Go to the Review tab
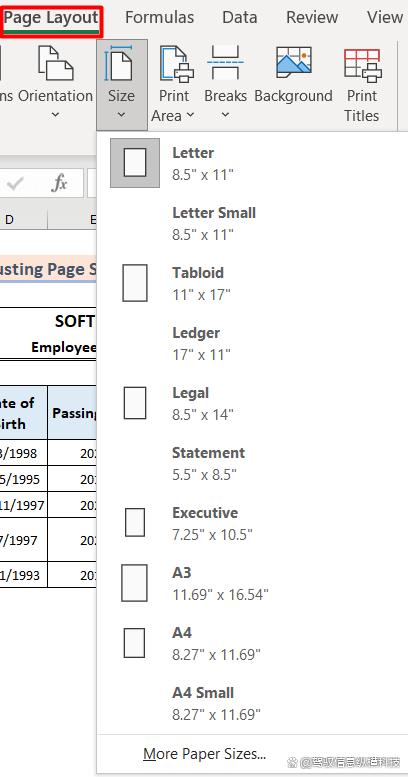Image resolution: width=408 pixels, height=777 pixels. 312,18
